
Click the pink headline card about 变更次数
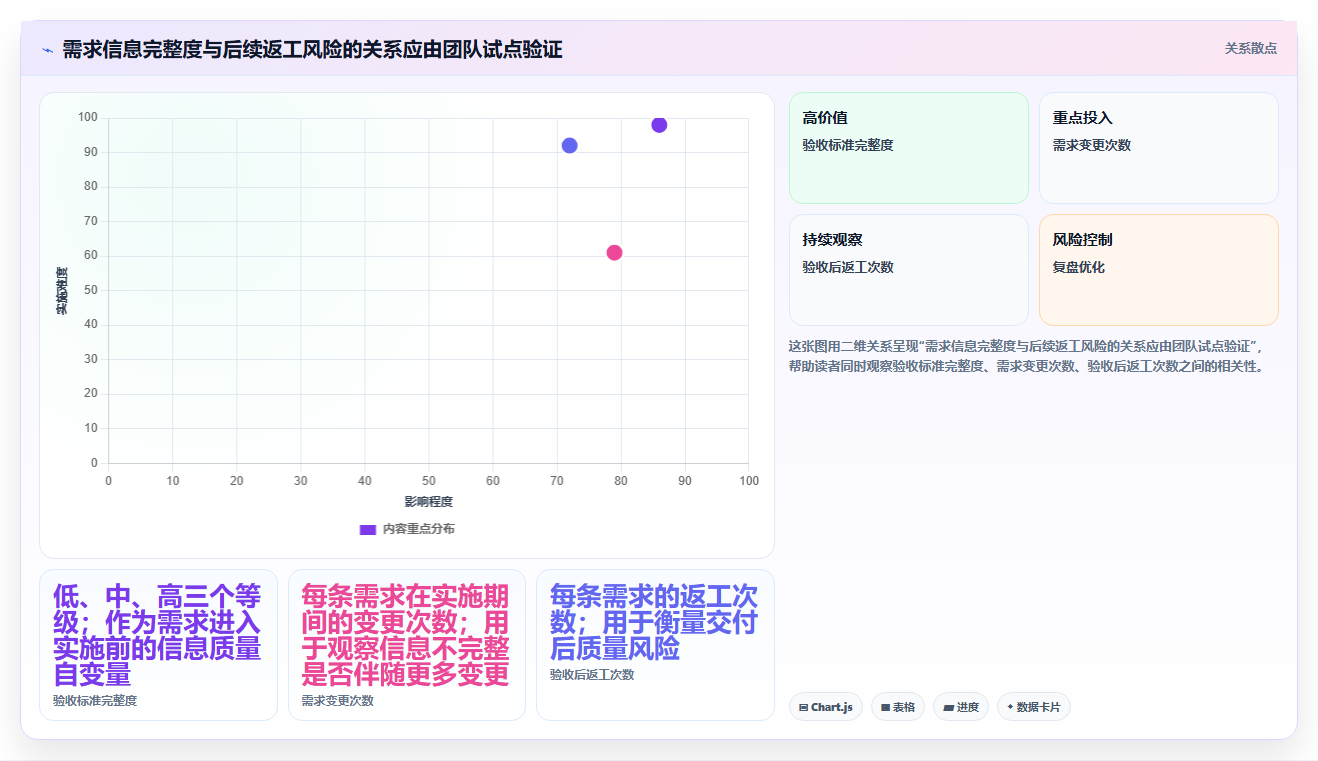coord(407,645)
